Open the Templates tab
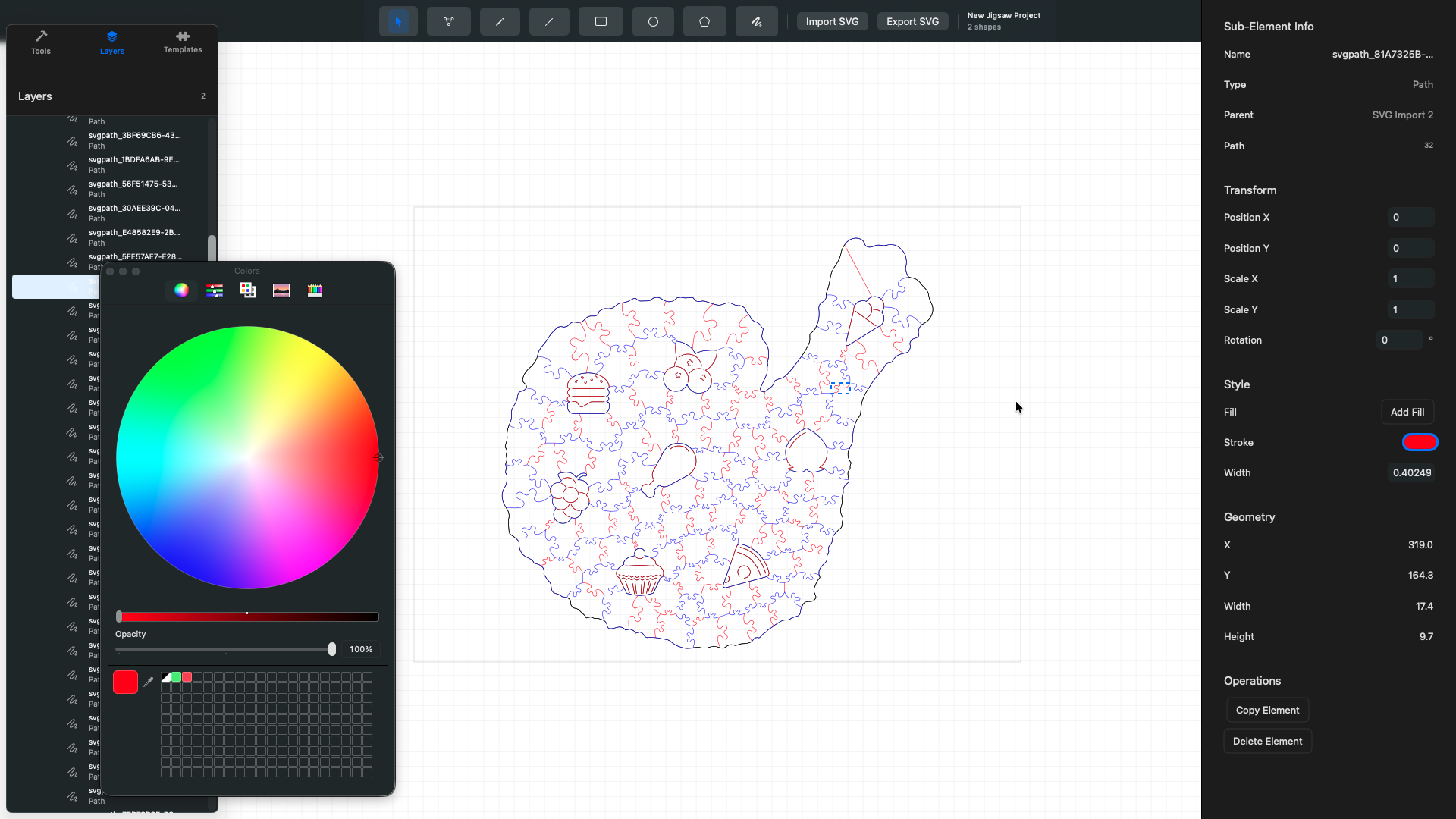 [182, 42]
